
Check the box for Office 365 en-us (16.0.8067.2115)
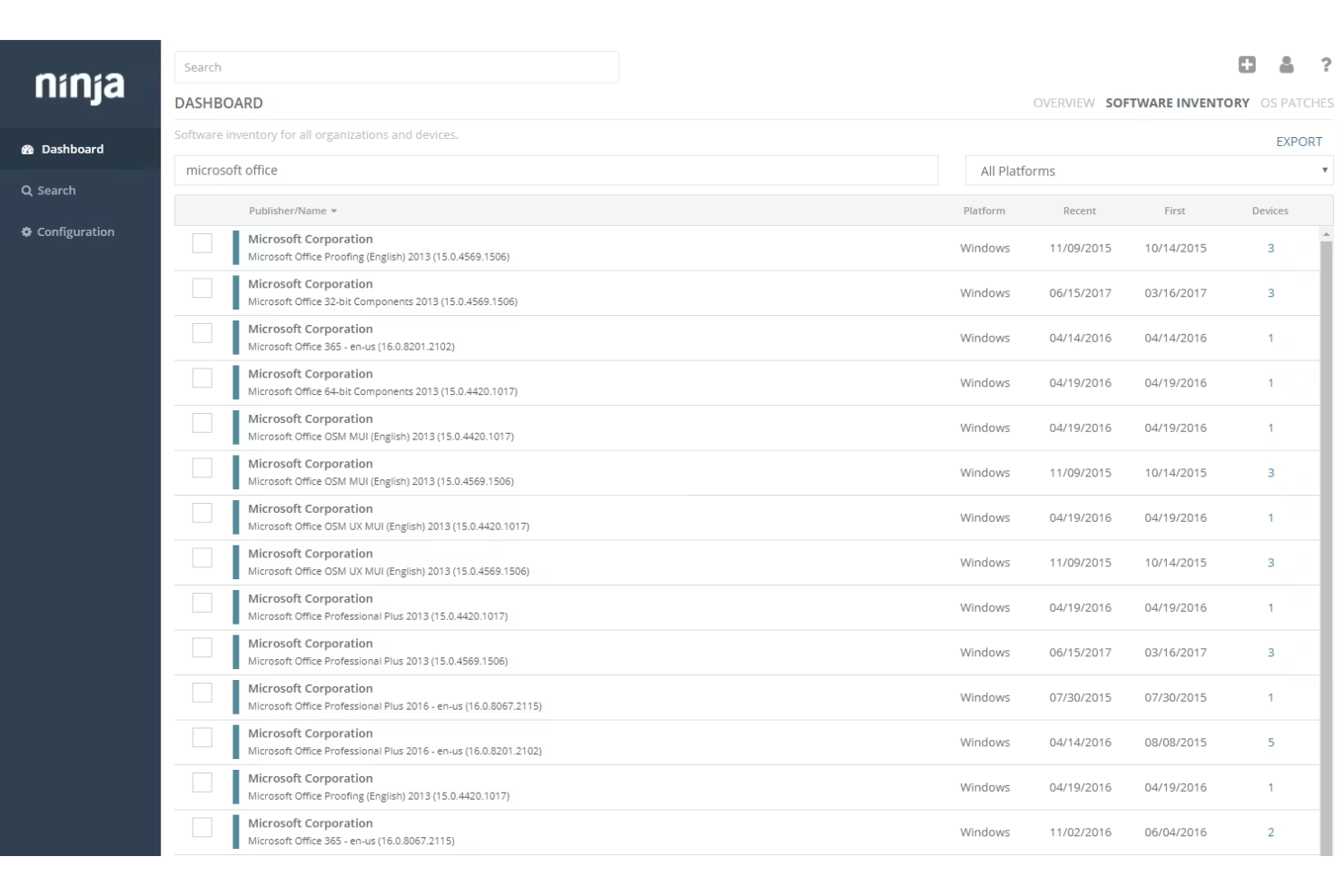(203, 827)
